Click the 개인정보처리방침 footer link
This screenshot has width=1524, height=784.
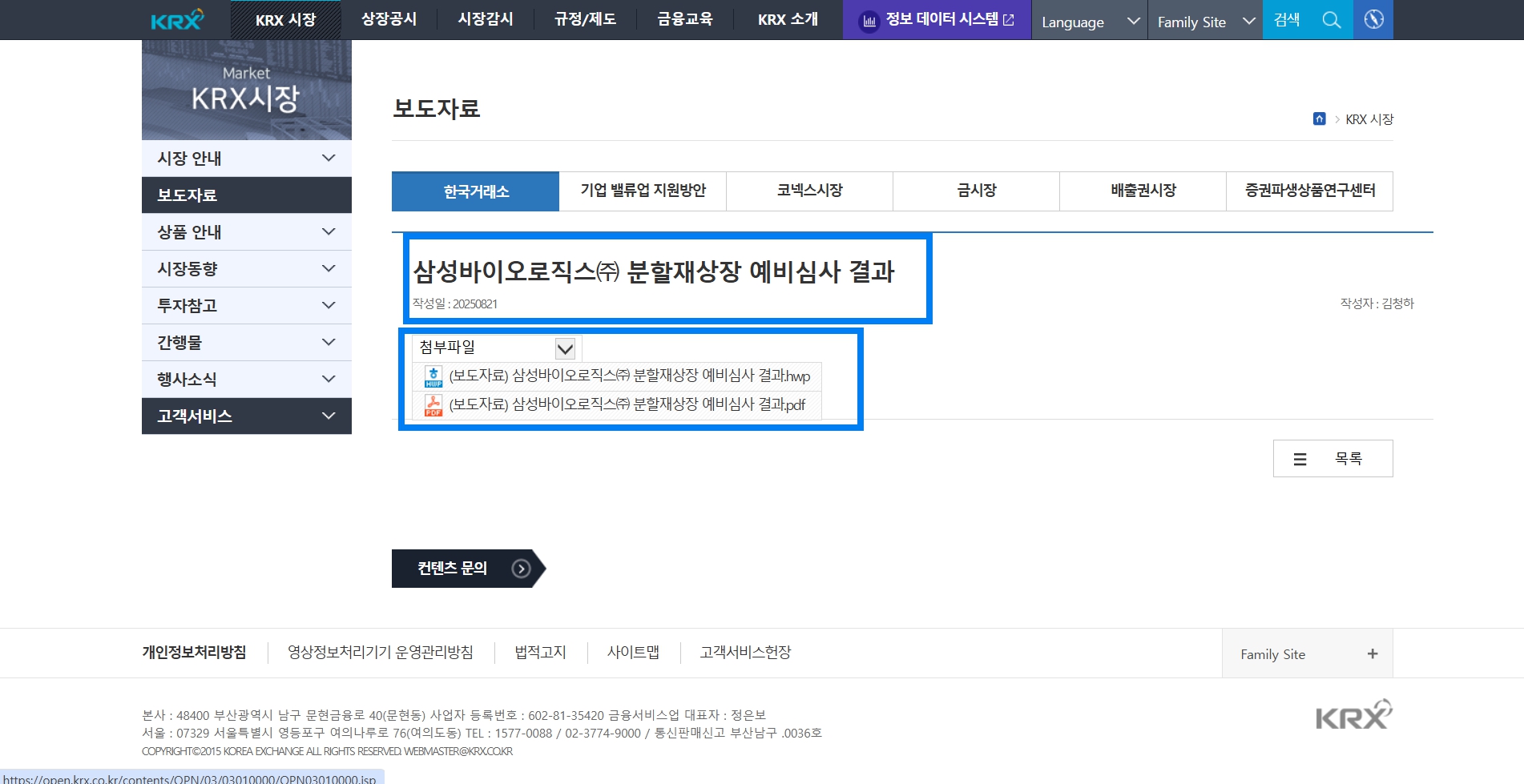point(194,653)
